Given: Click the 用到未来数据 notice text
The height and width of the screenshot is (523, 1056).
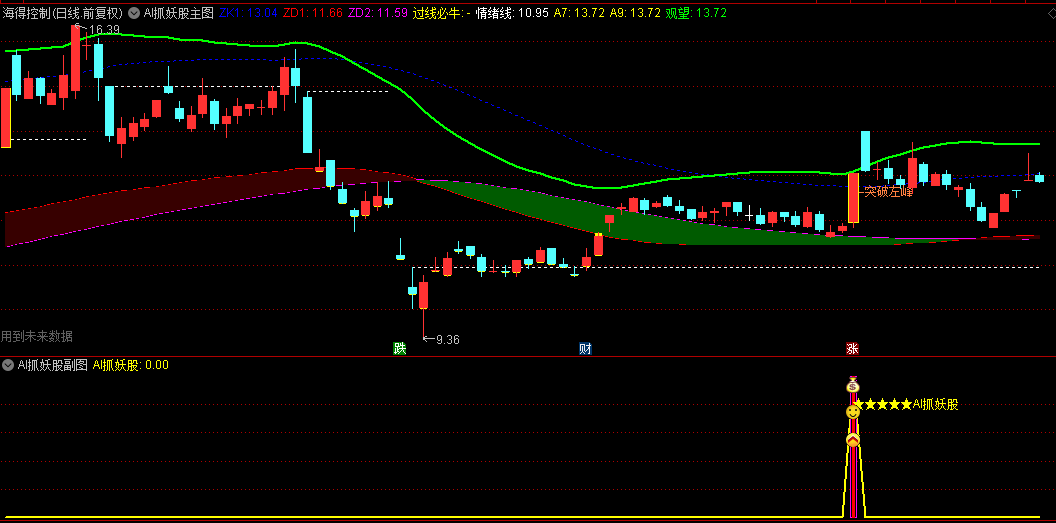Looking at the screenshot, I should coord(36,336).
